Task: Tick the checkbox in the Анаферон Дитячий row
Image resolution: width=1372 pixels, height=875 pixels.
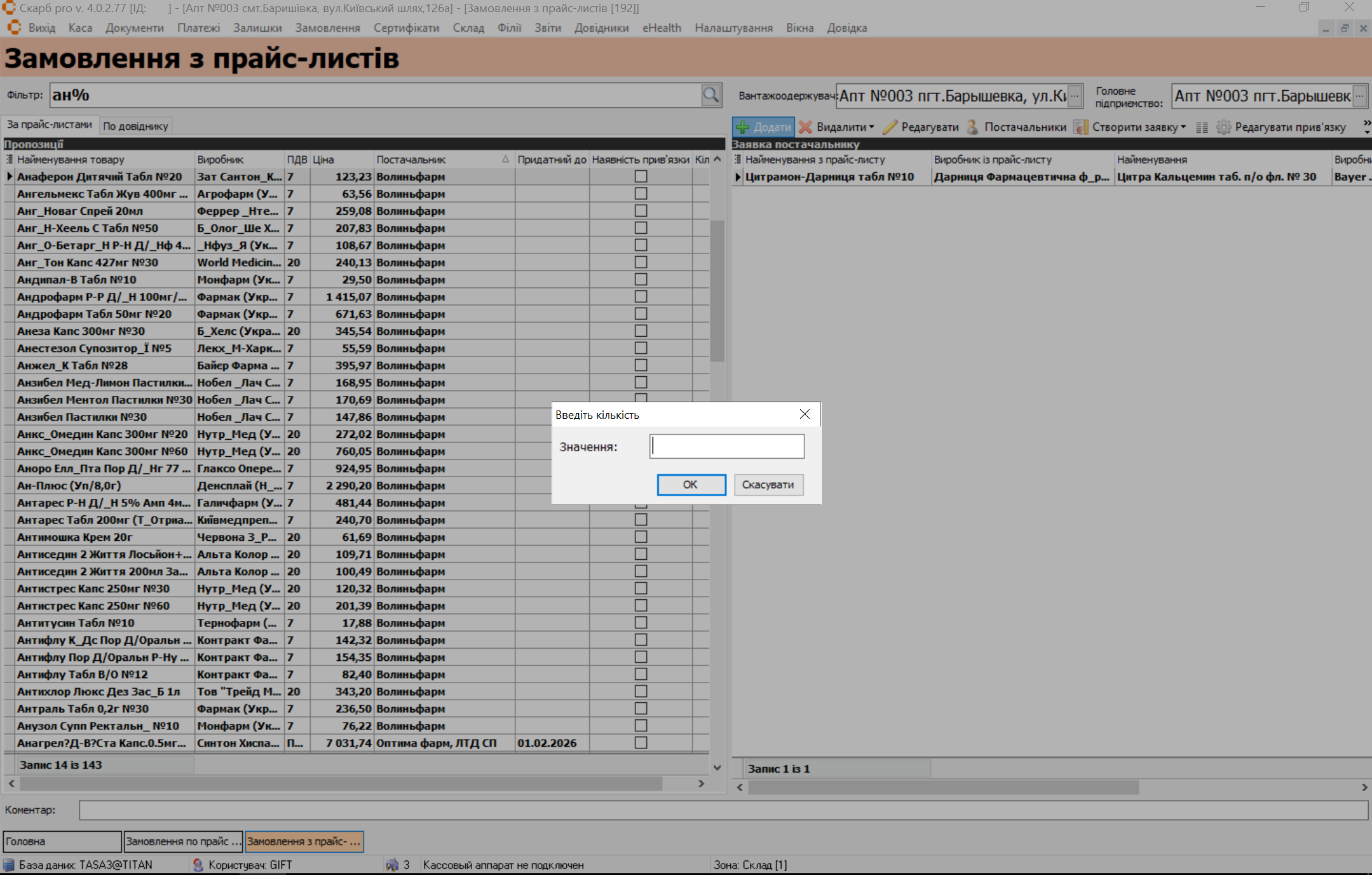Action: [641, 177]
